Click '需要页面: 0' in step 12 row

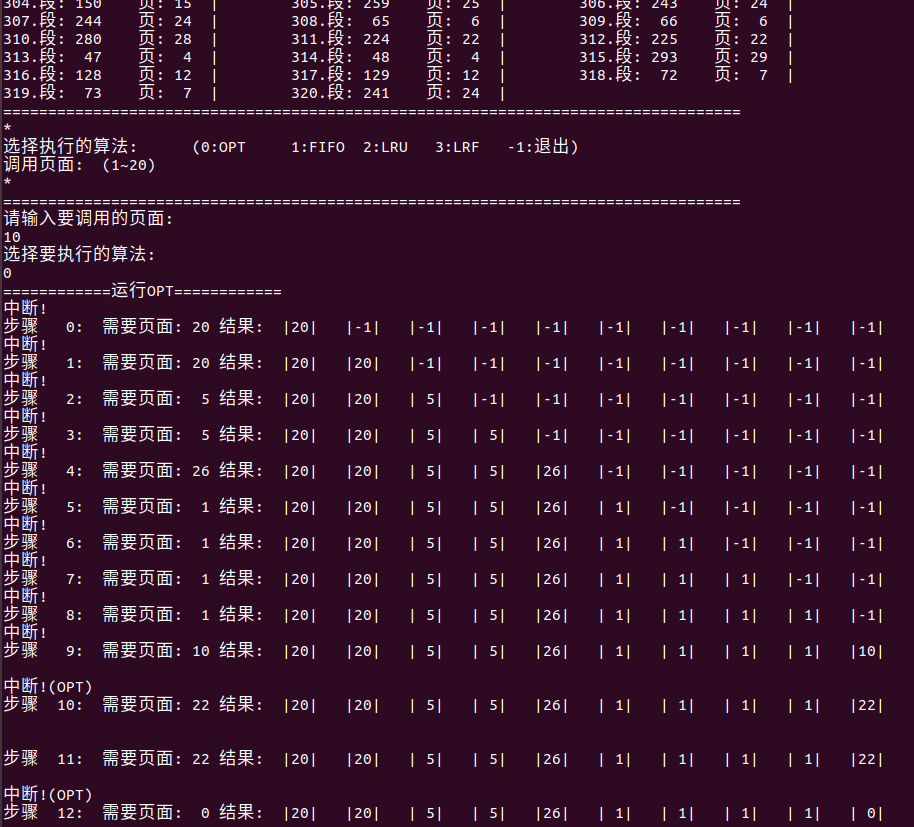pos(156,812)
